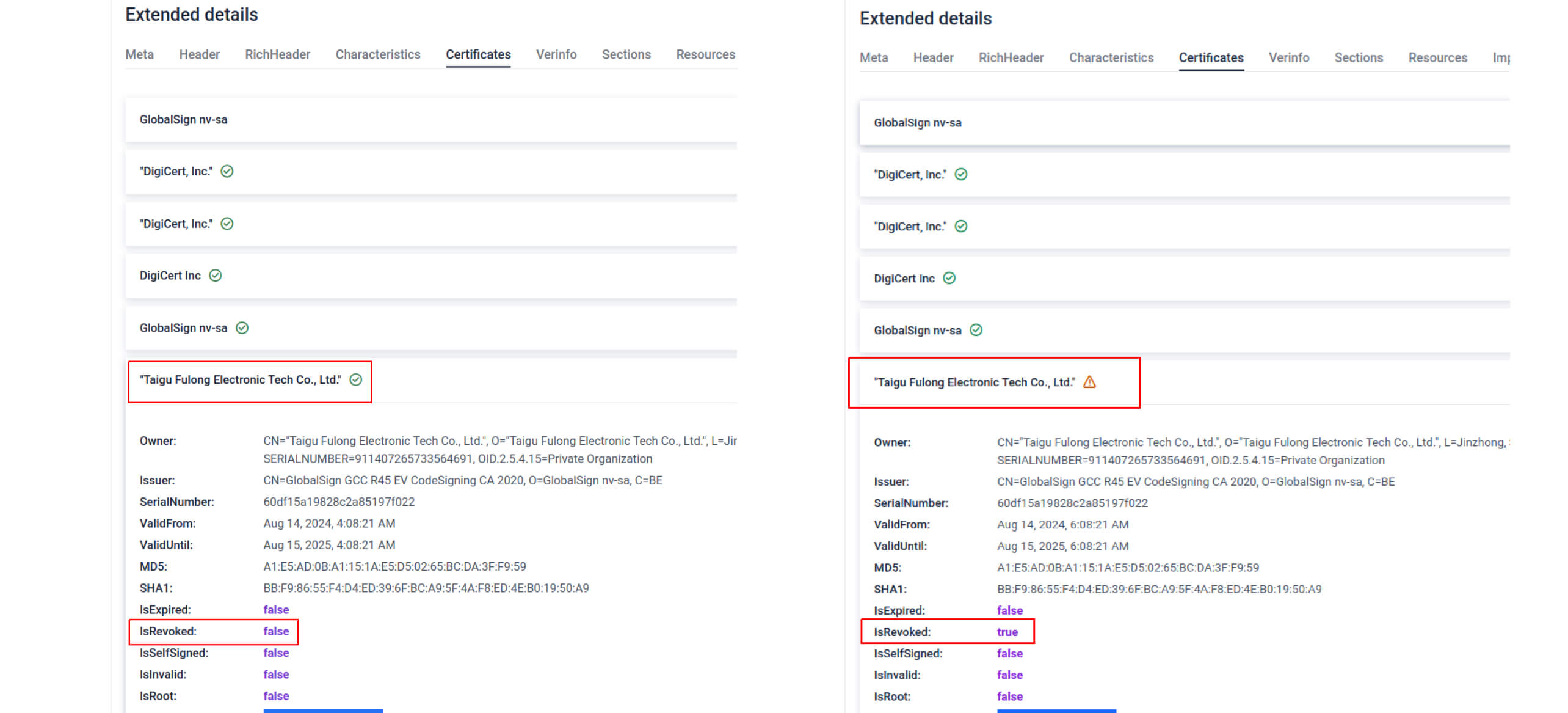Switch to Verinfo tab in left panel
The width and height of the screenshot is (1568, 713).
click(556, 54)
